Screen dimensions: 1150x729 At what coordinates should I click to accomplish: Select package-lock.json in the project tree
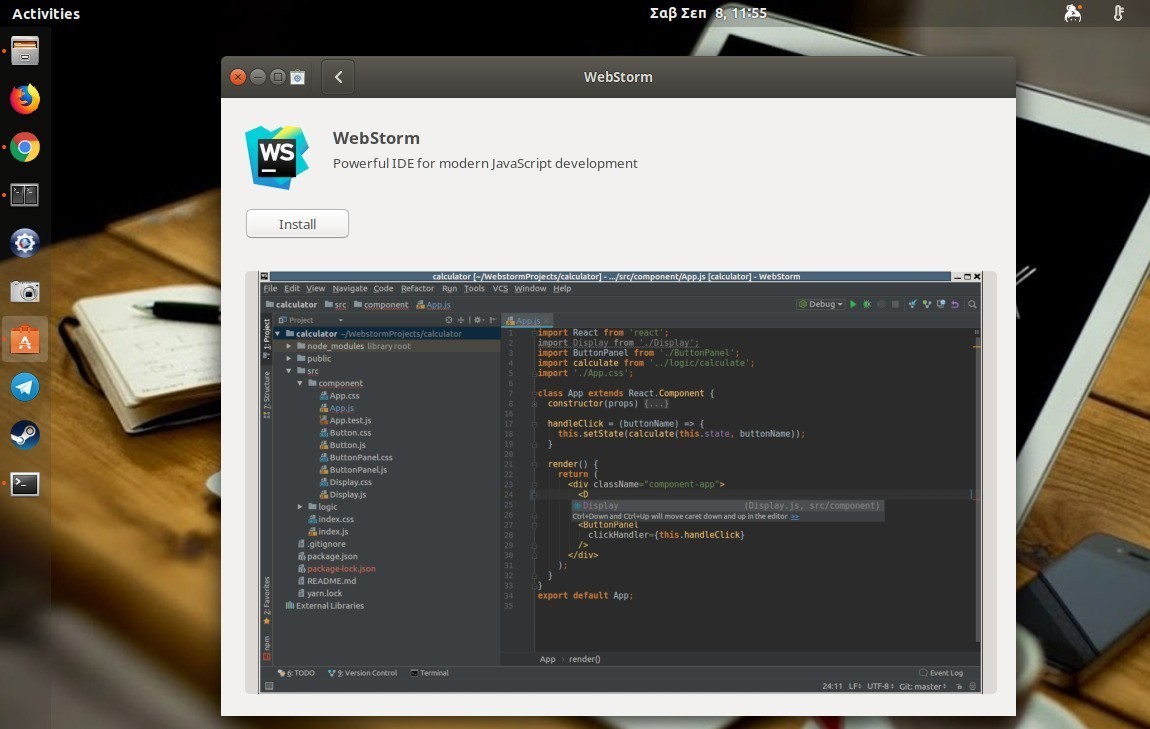coord(342,568)
